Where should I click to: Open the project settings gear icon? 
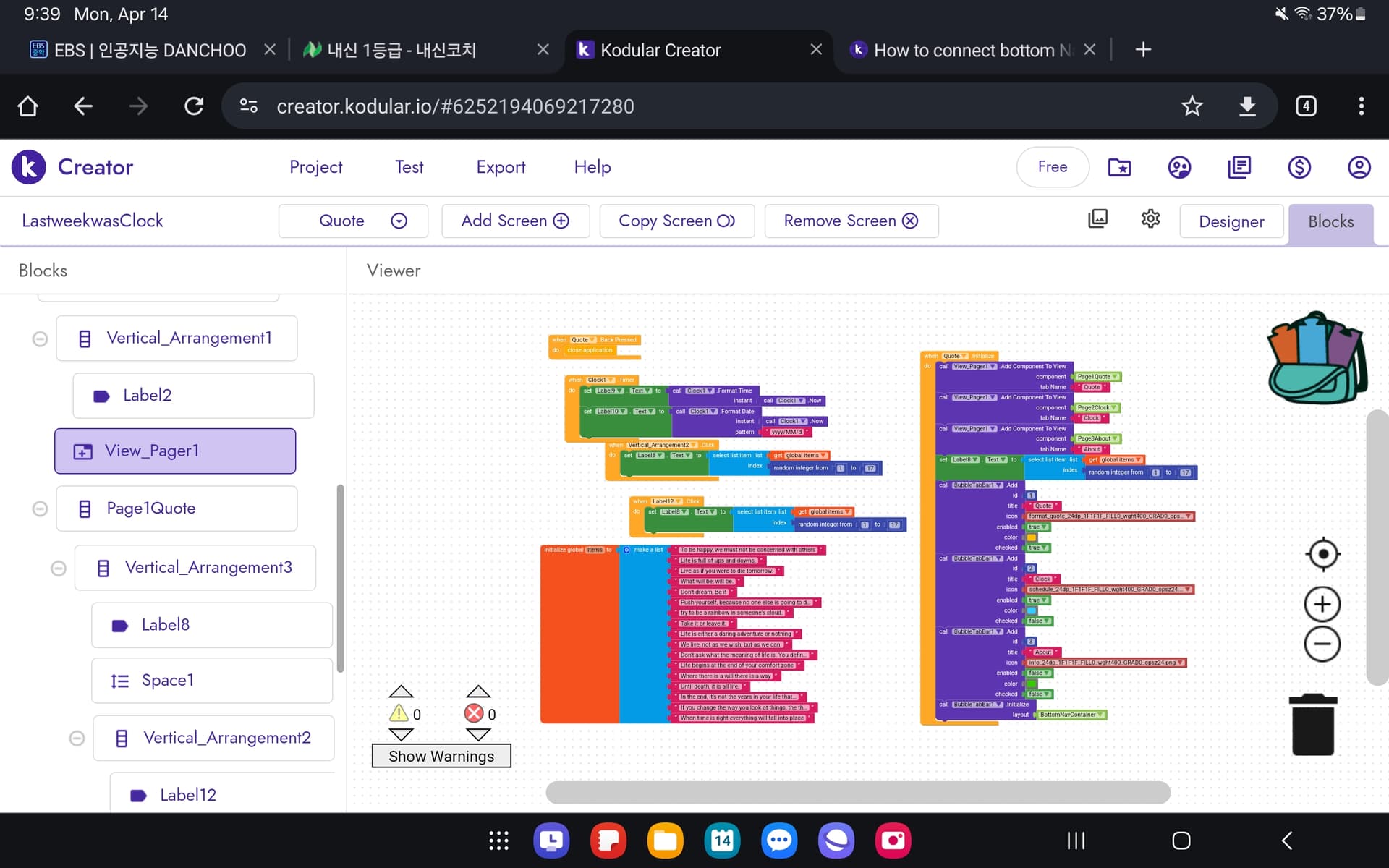1150,218
